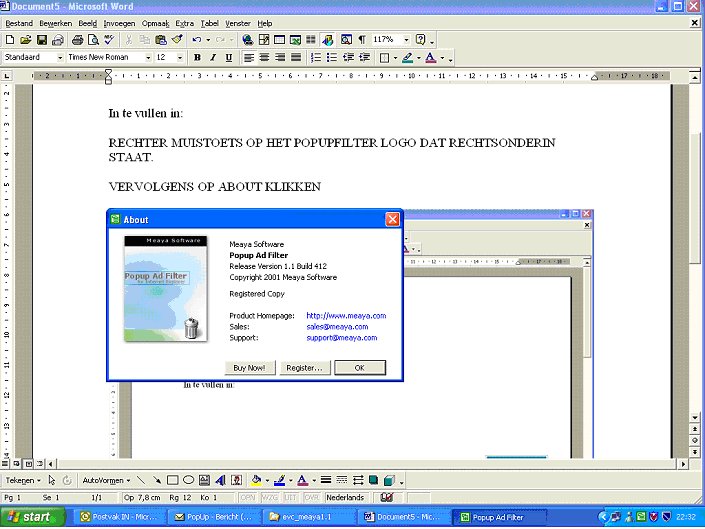Select the Format Painter brush icon
The image size is (705, 529).
coord(177,40)
